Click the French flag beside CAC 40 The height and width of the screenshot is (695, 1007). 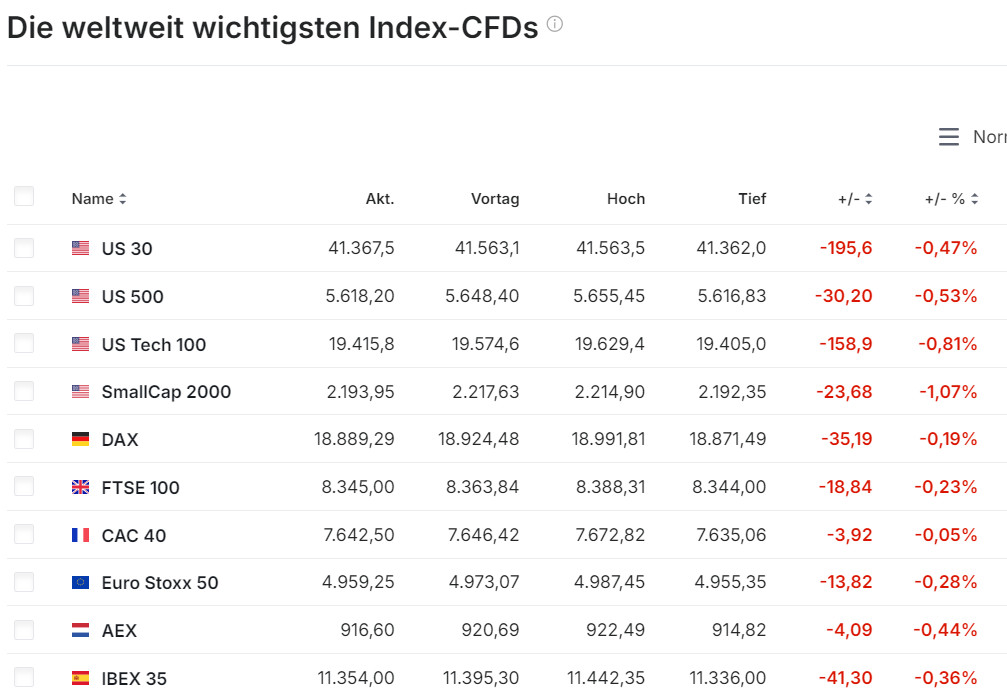(81, 535)
